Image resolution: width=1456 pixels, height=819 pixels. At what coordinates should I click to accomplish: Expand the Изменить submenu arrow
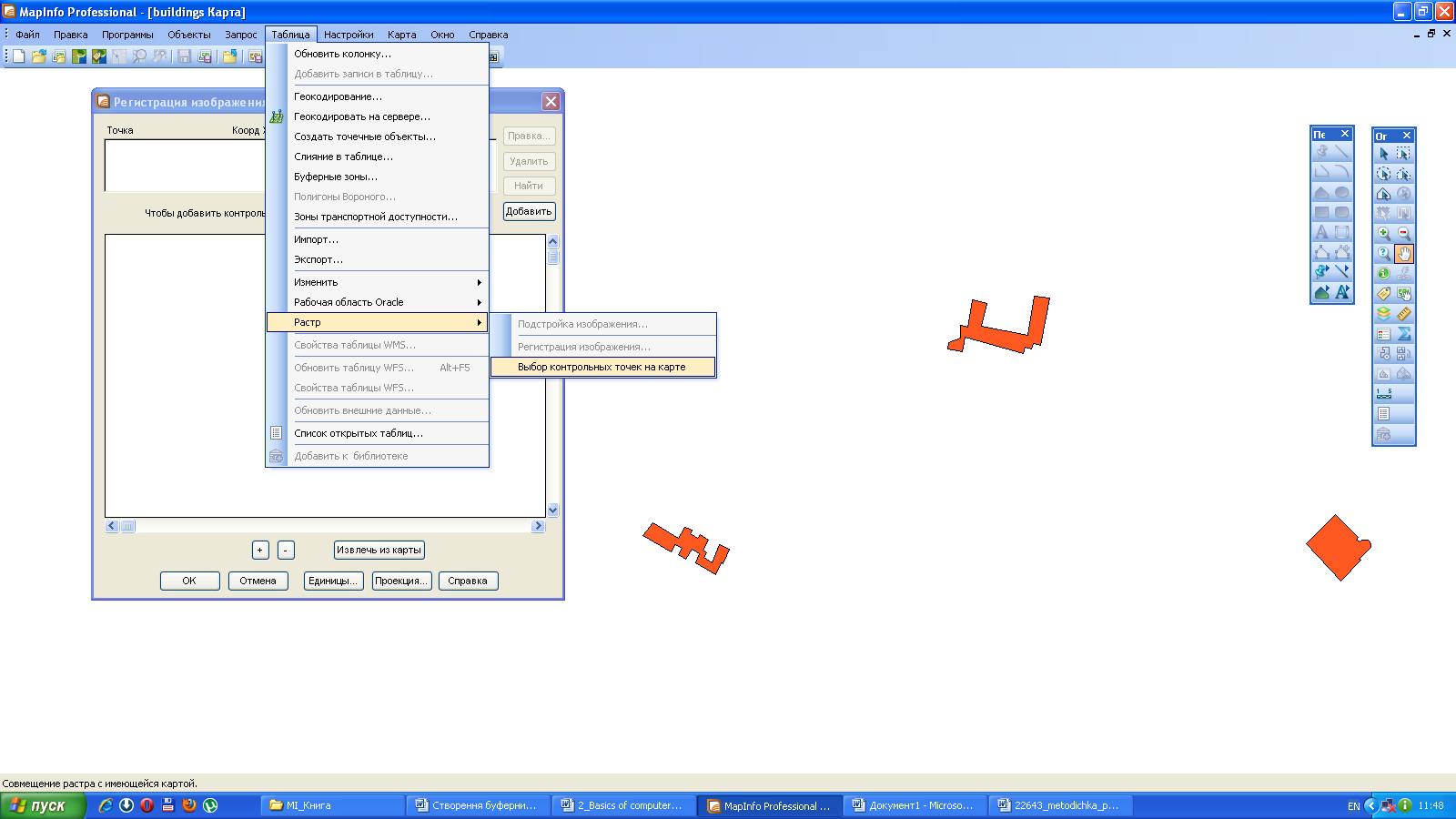pos(479,282)
